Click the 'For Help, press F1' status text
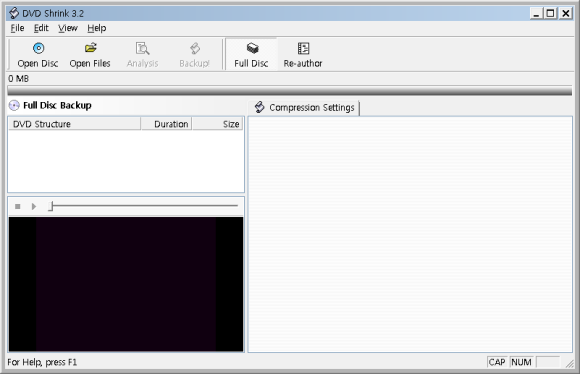 coord(42,362)
